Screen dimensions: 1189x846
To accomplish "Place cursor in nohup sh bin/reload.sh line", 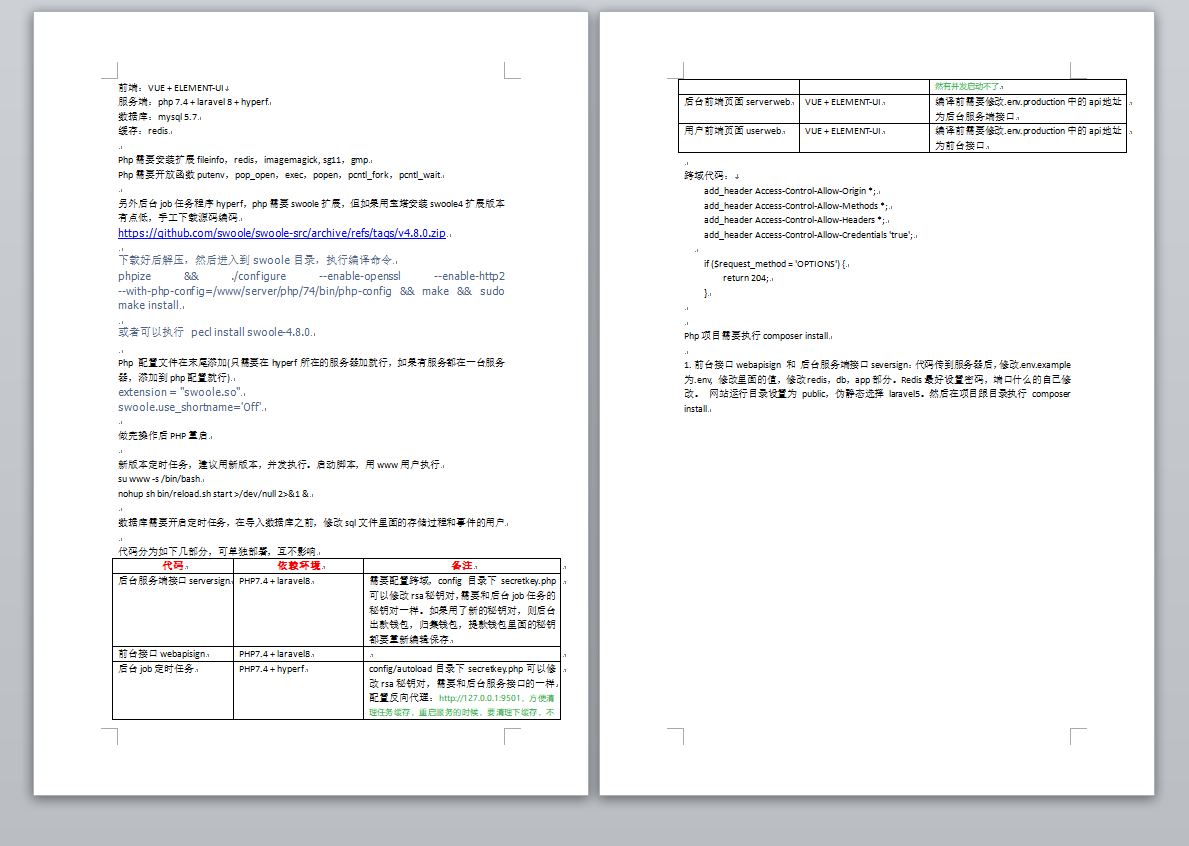I will coord(215,494).
